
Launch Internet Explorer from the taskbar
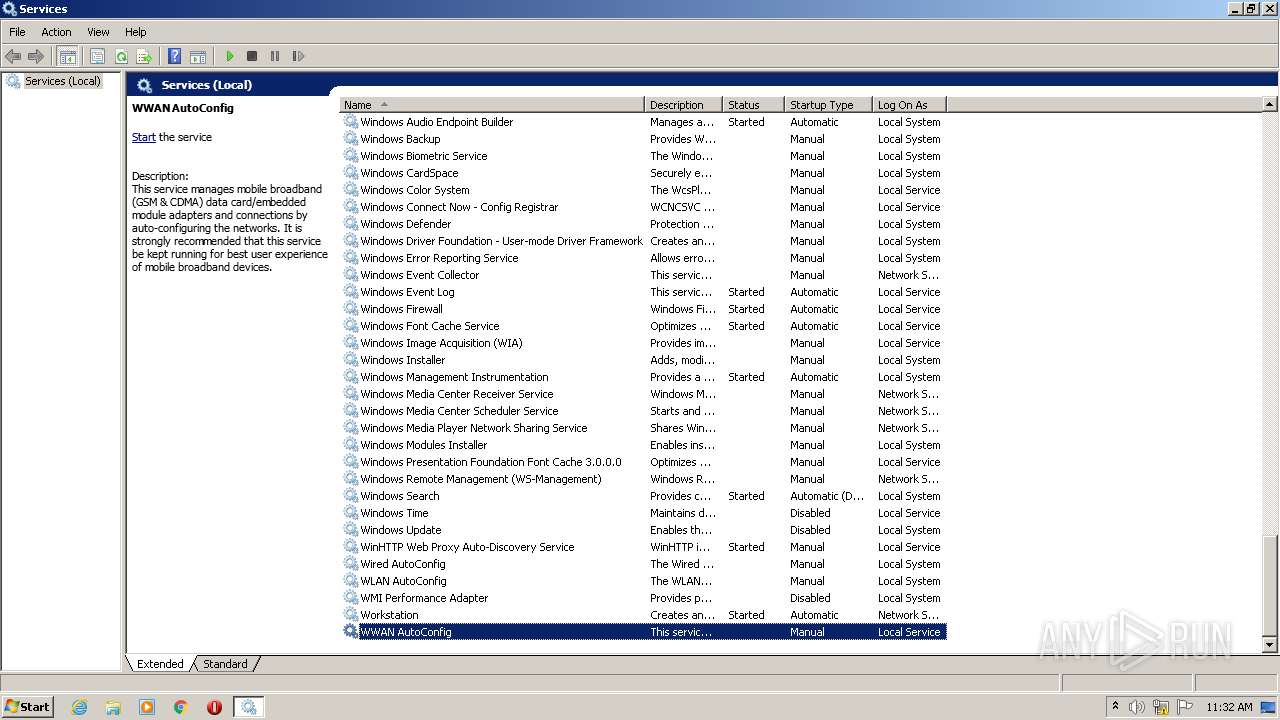pos(80,707)
